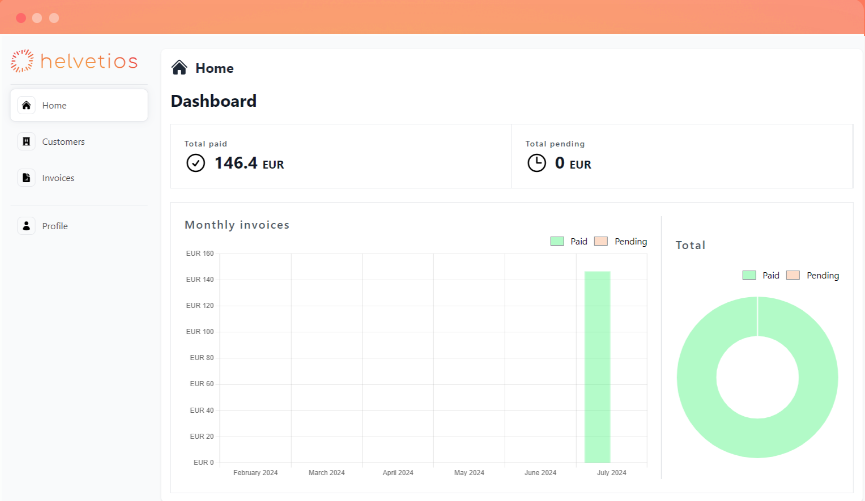
Task: Click the Profile person icon
Action: pos(26,226)
